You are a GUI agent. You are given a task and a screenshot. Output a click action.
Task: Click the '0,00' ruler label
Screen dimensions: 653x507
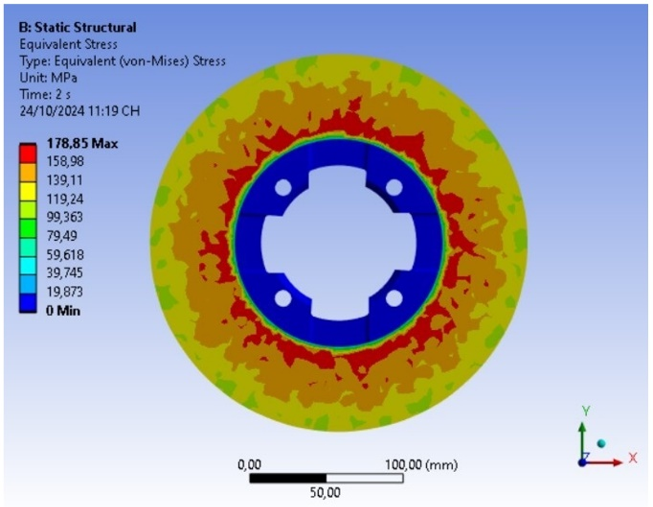click(x=249, y=465)
